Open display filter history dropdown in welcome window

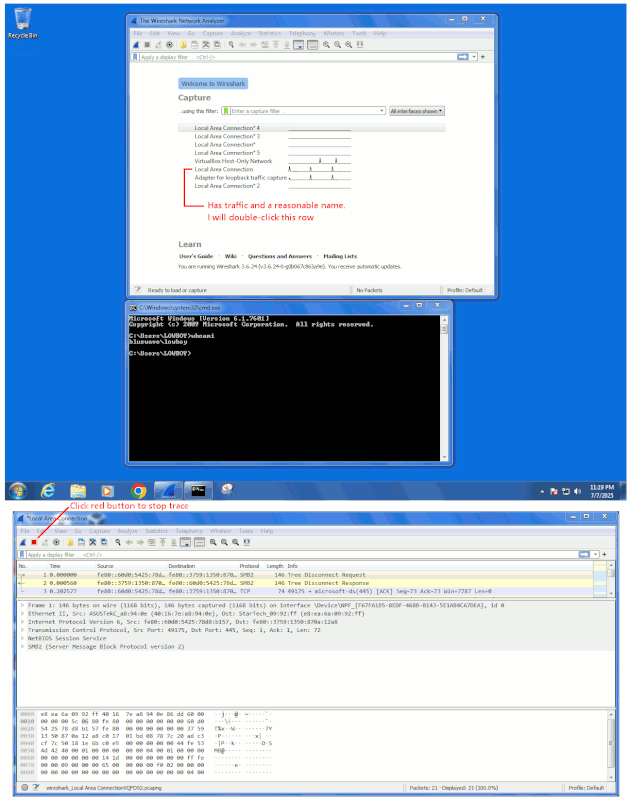(474, 57)
